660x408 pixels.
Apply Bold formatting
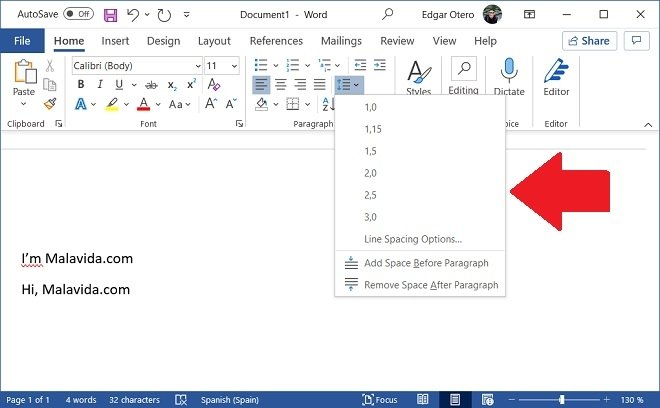80,85
